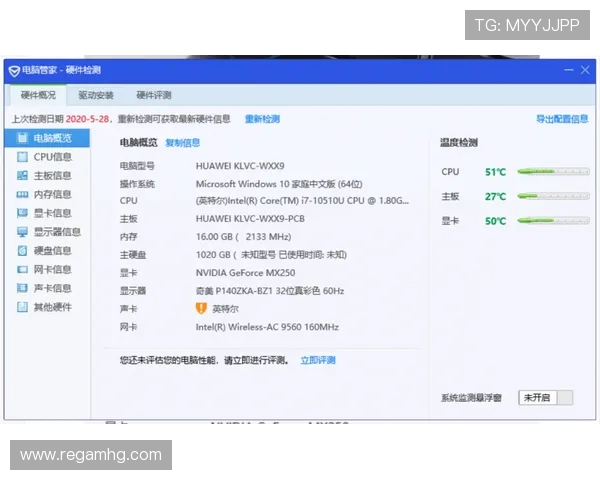Screen dimensions: 600x480
Task: Toggle the 系统监测悬浮窗 switch 未开启
Action: point(546,398)
